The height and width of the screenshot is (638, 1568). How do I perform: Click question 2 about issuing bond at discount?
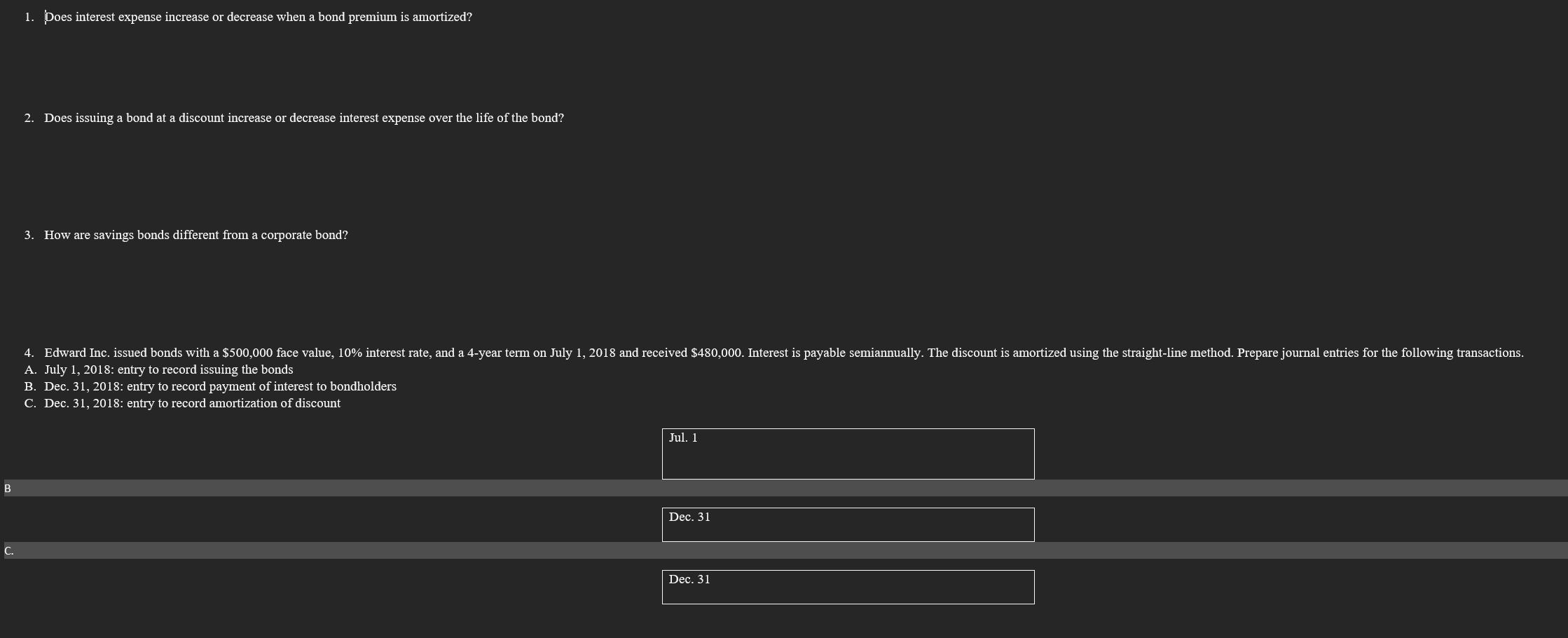(x=304, y=118)
